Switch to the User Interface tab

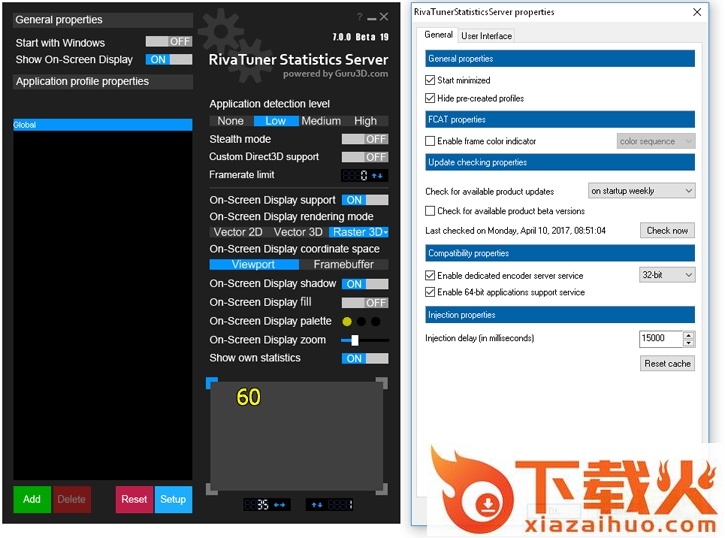click(x=486, y=36)
